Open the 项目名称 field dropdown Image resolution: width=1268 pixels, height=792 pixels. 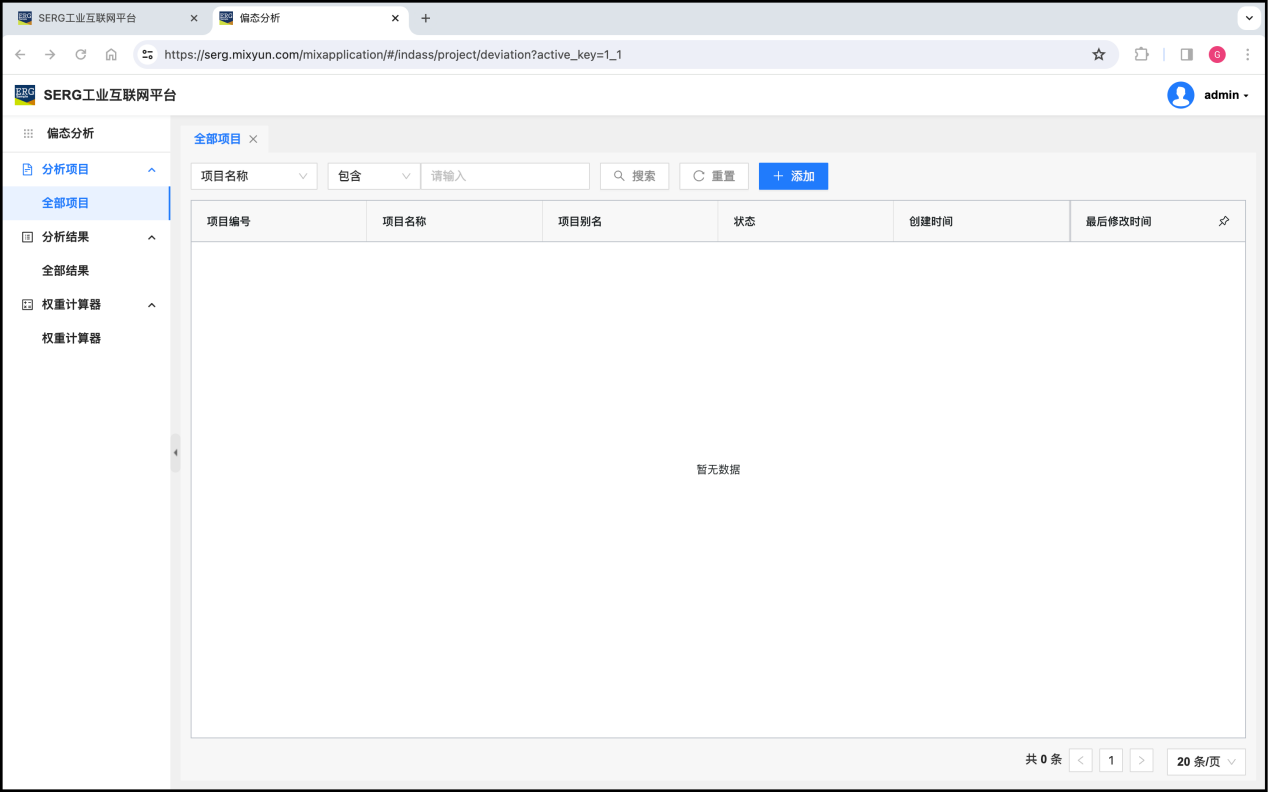click(254, 176)
